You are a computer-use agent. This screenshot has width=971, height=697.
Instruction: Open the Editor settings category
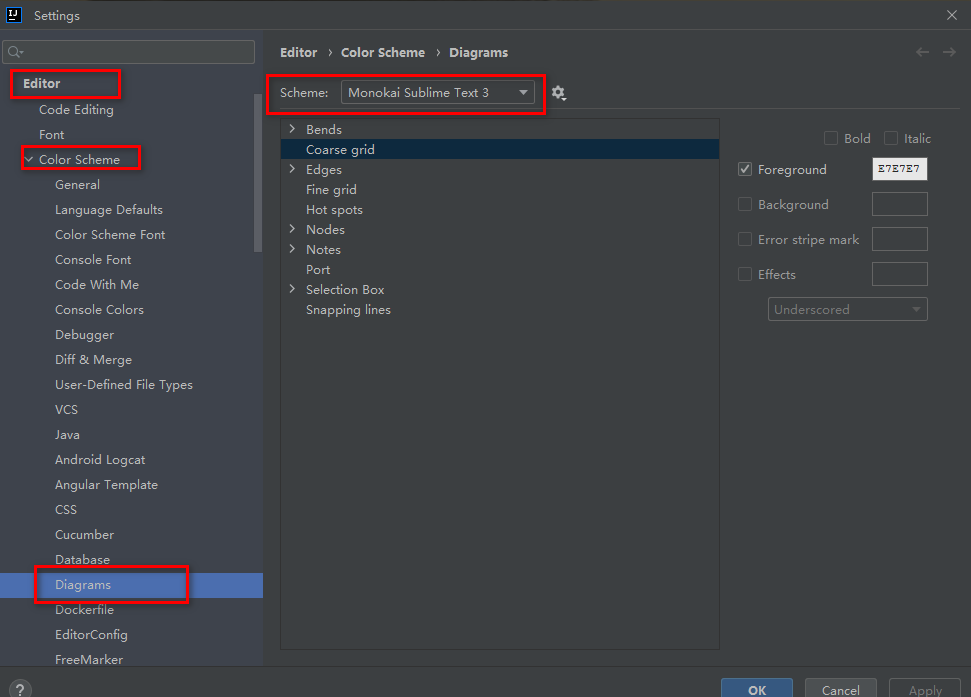(x=41, y=84)
